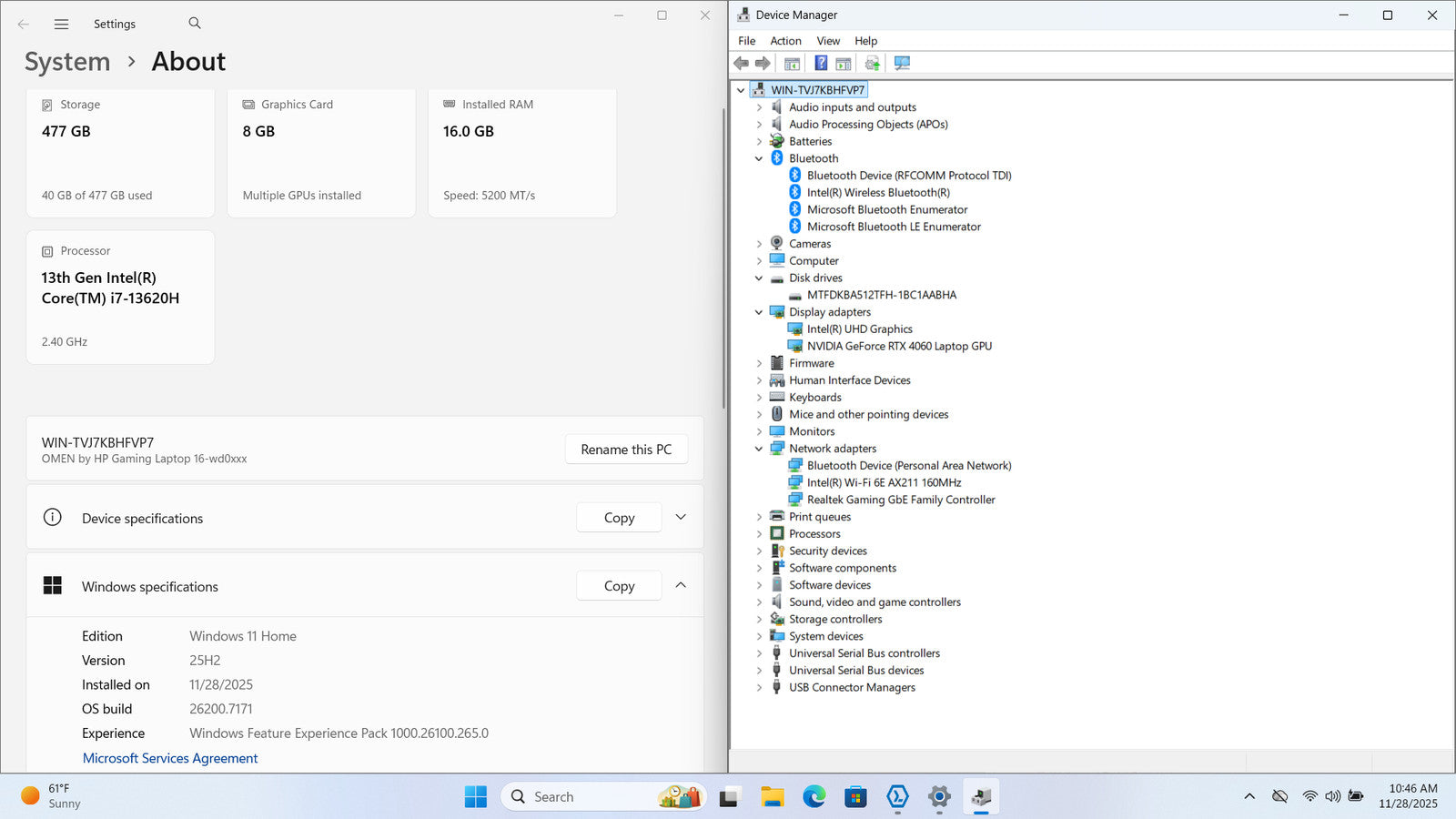Click the Show/Hide Console Tree toolbar icon
The width and height of the screenshot is (1456, 819).
pos(792,64)
